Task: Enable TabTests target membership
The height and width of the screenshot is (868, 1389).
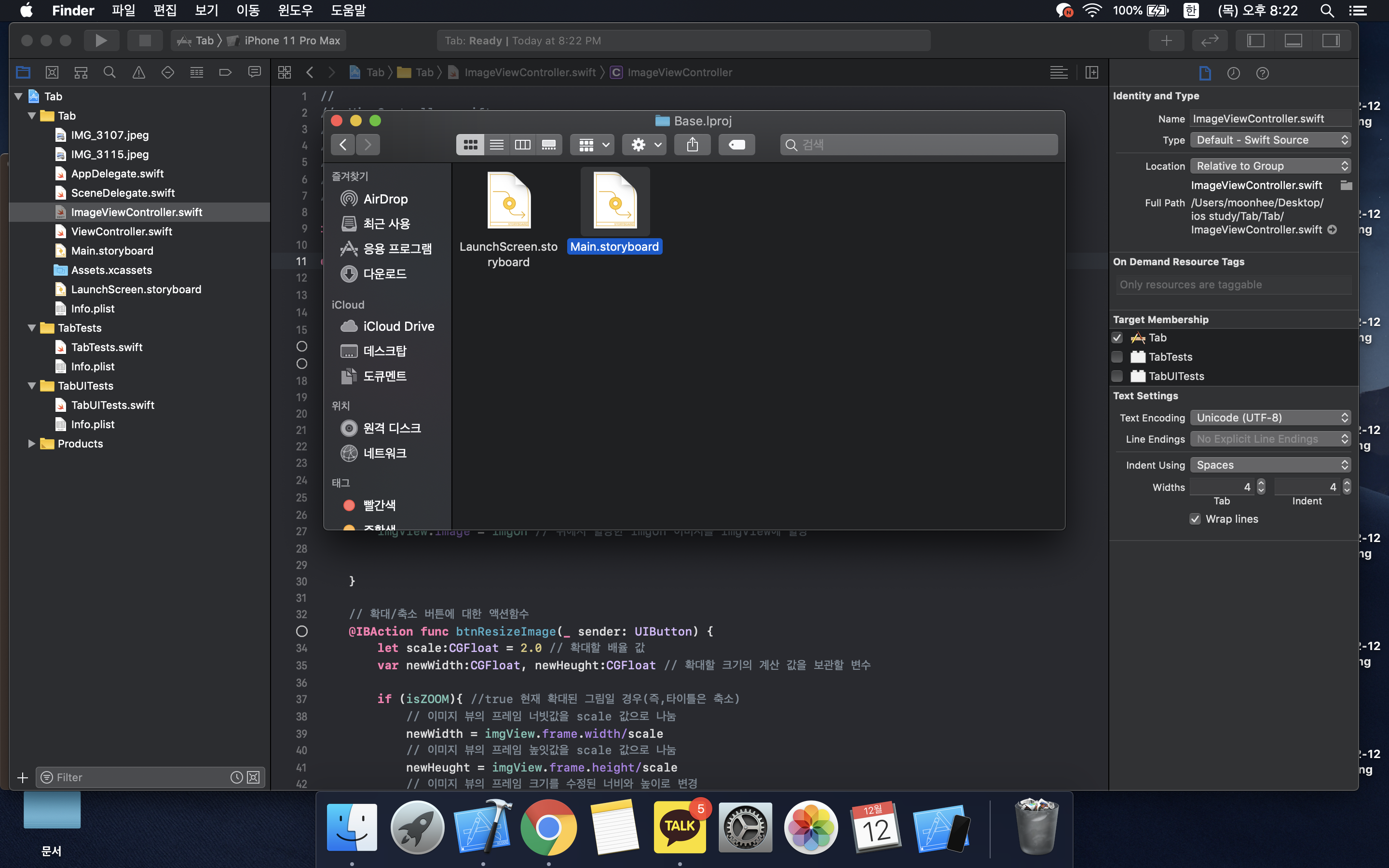Action: (1117, 356)
